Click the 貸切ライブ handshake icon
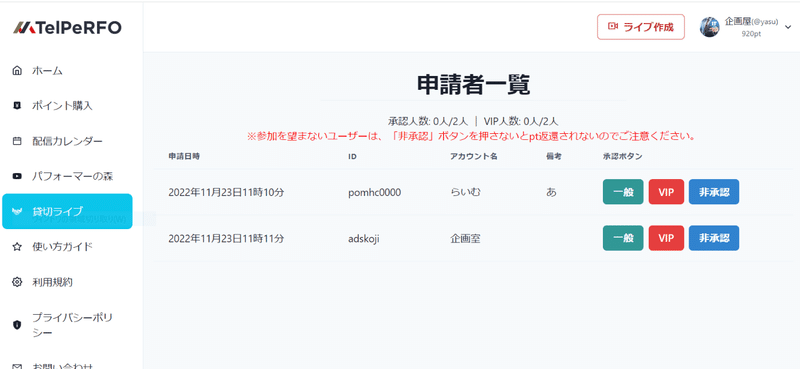 tap(17, 211)
